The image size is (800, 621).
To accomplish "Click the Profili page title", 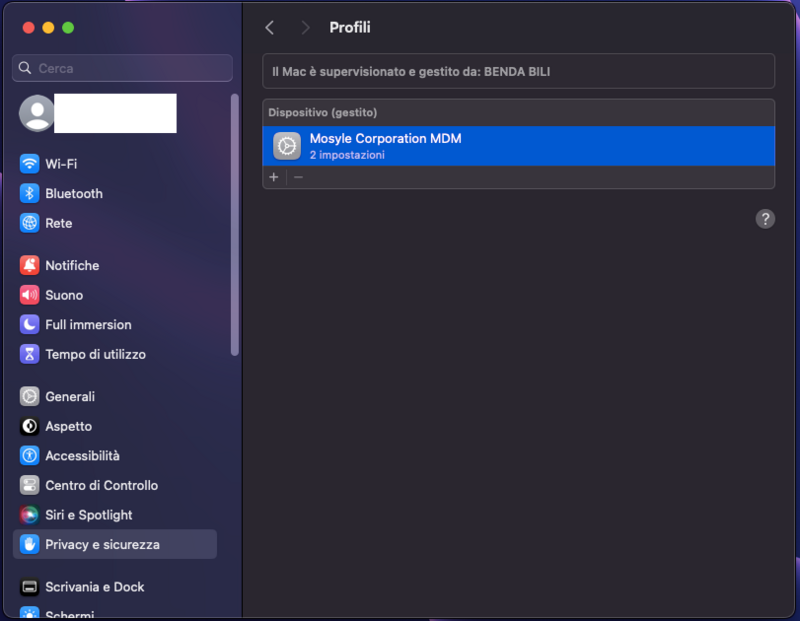I will 349,28.
